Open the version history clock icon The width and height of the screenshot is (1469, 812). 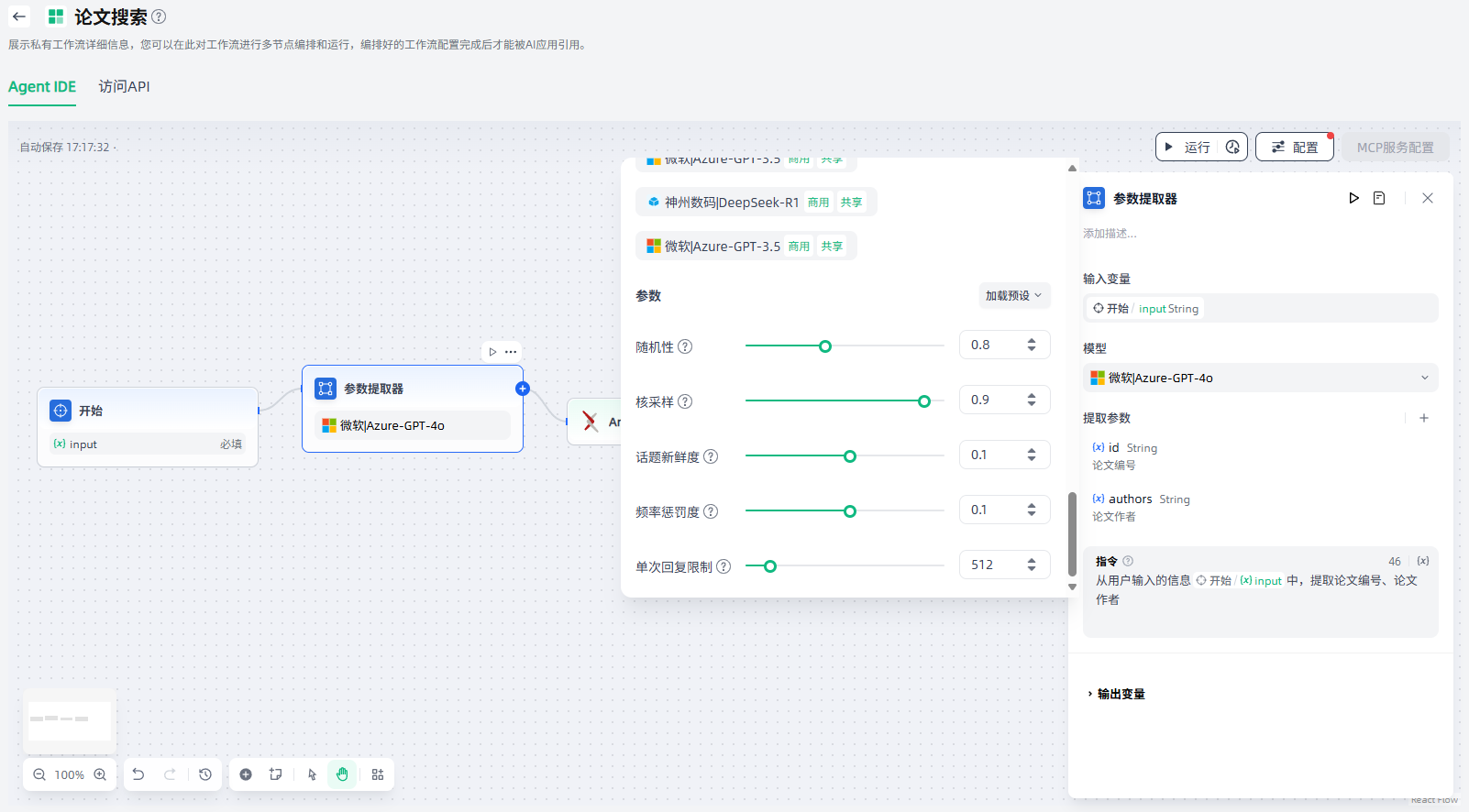point(205,774)
